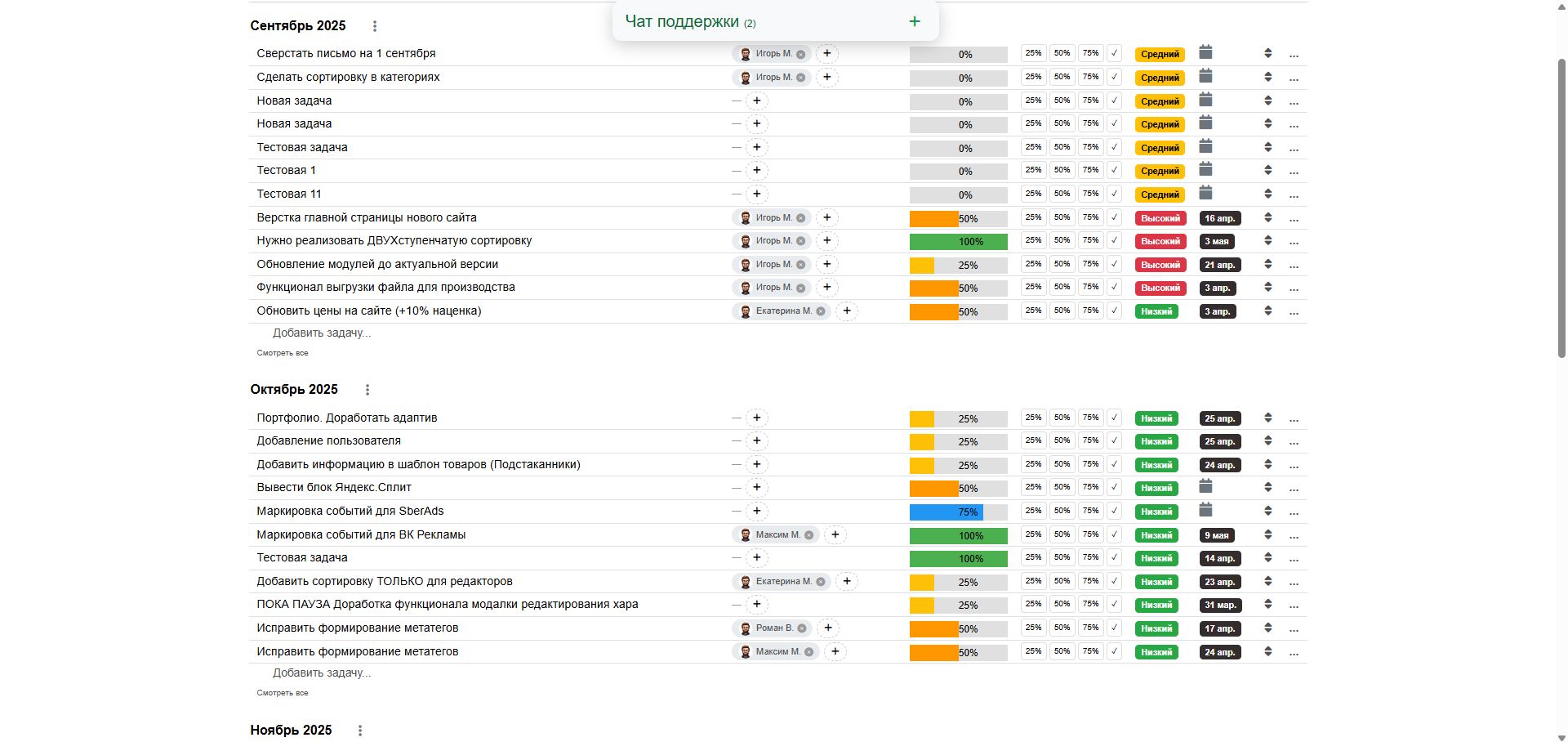Click plus icon in Чат поддержки panel
1568x742 pixels.
click(x=915, y=22)
